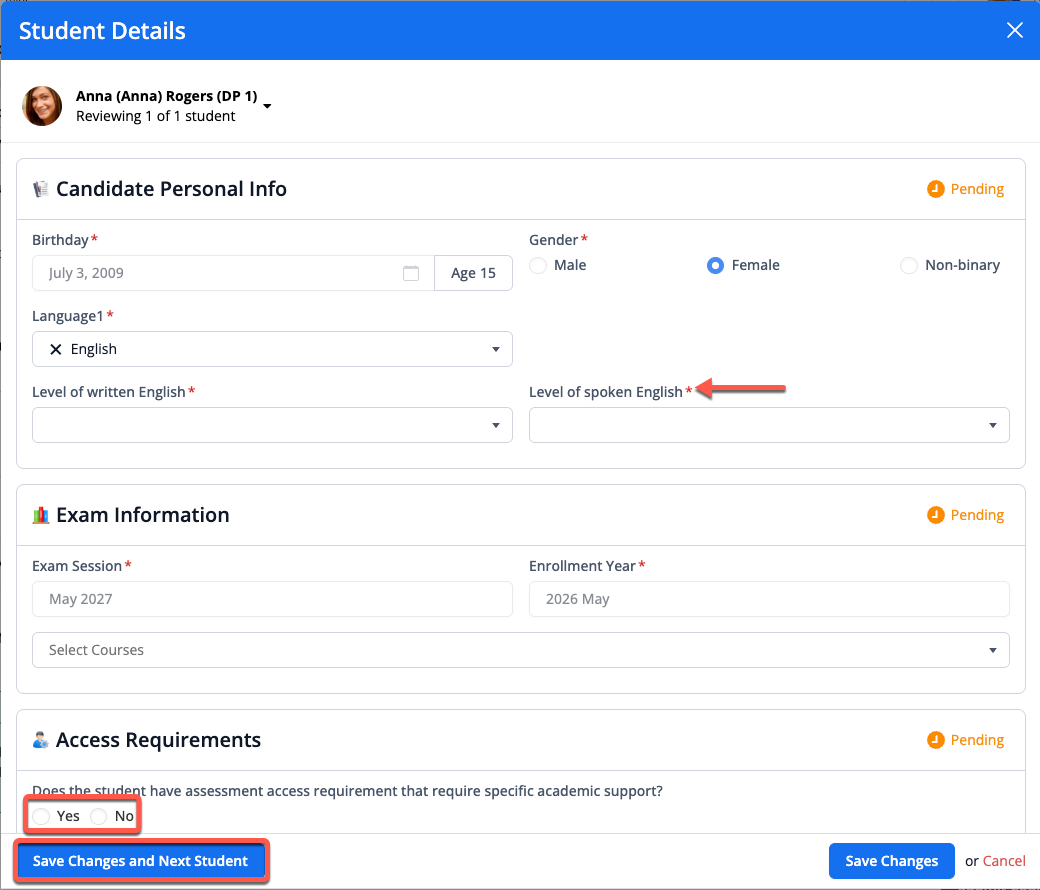Click the Cancel link
The width and height of the screenshot is (1040, 890).
click(1004, 861)
